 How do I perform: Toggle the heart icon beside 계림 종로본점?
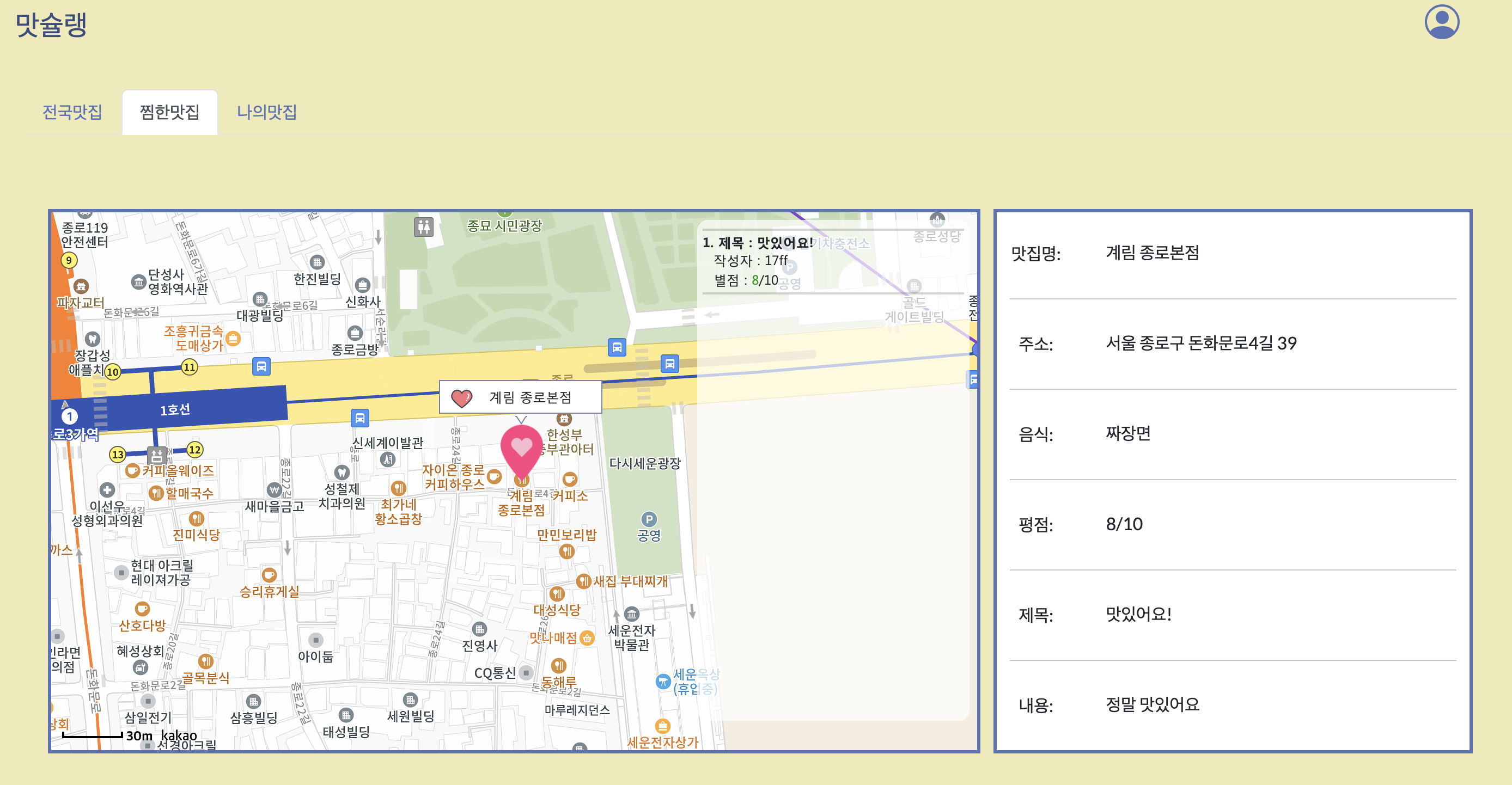pos(461,398)
